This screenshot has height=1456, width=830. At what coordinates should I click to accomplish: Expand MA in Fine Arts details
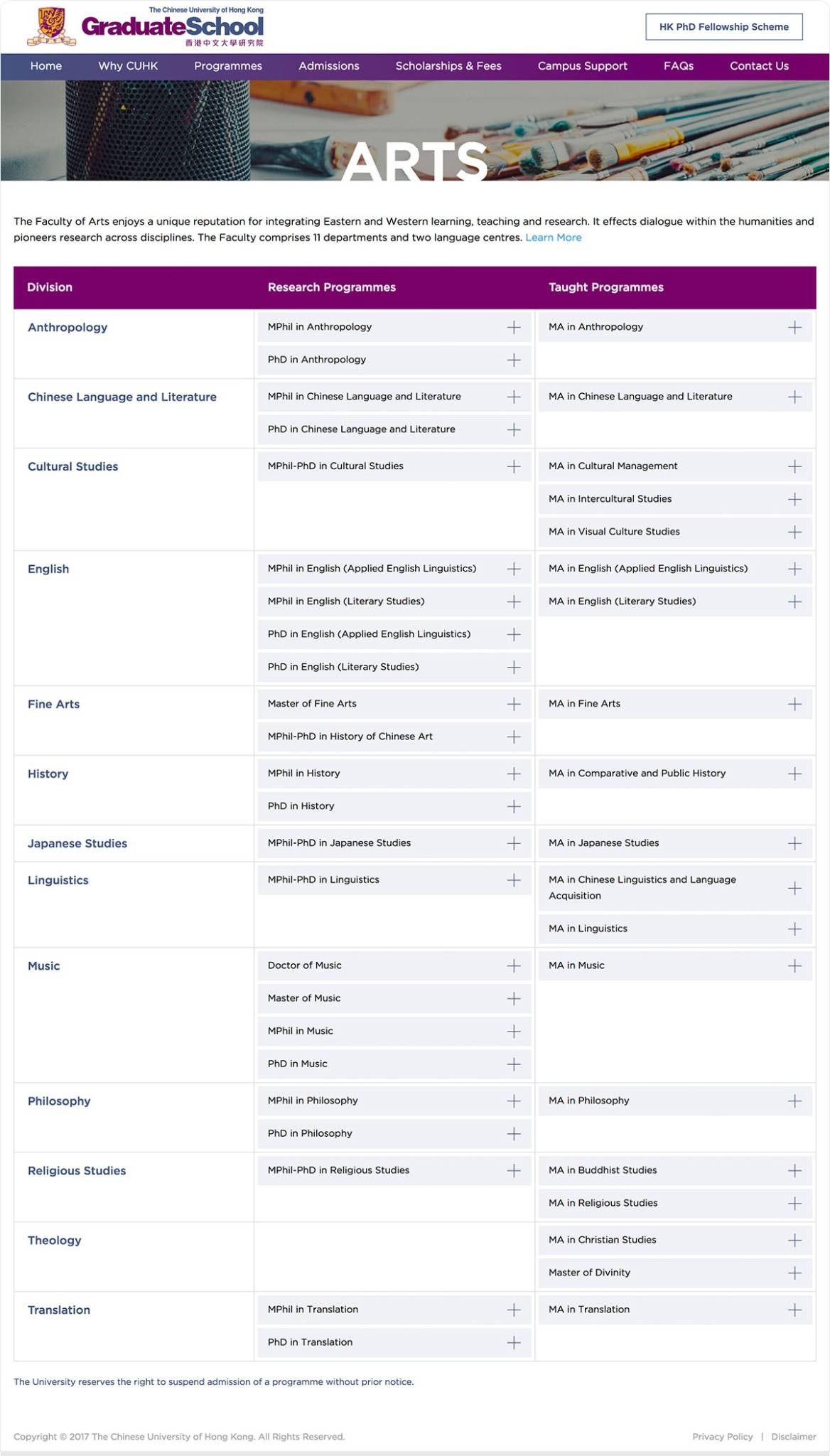pos(794,703)
